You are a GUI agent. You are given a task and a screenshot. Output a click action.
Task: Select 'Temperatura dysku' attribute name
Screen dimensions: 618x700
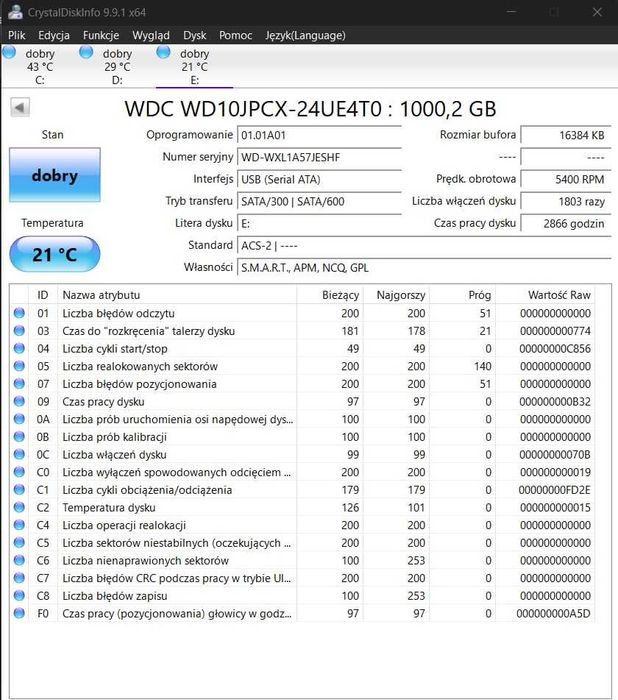coord(109,508)
